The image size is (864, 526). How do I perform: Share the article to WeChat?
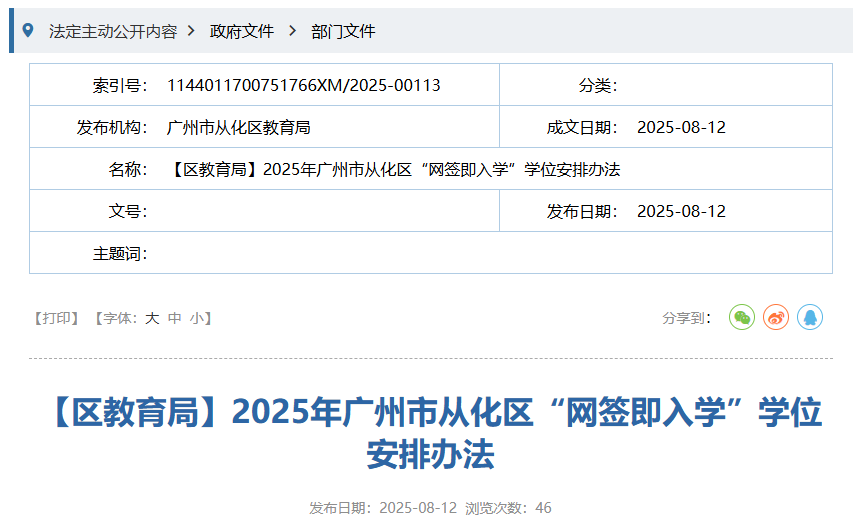742,318
